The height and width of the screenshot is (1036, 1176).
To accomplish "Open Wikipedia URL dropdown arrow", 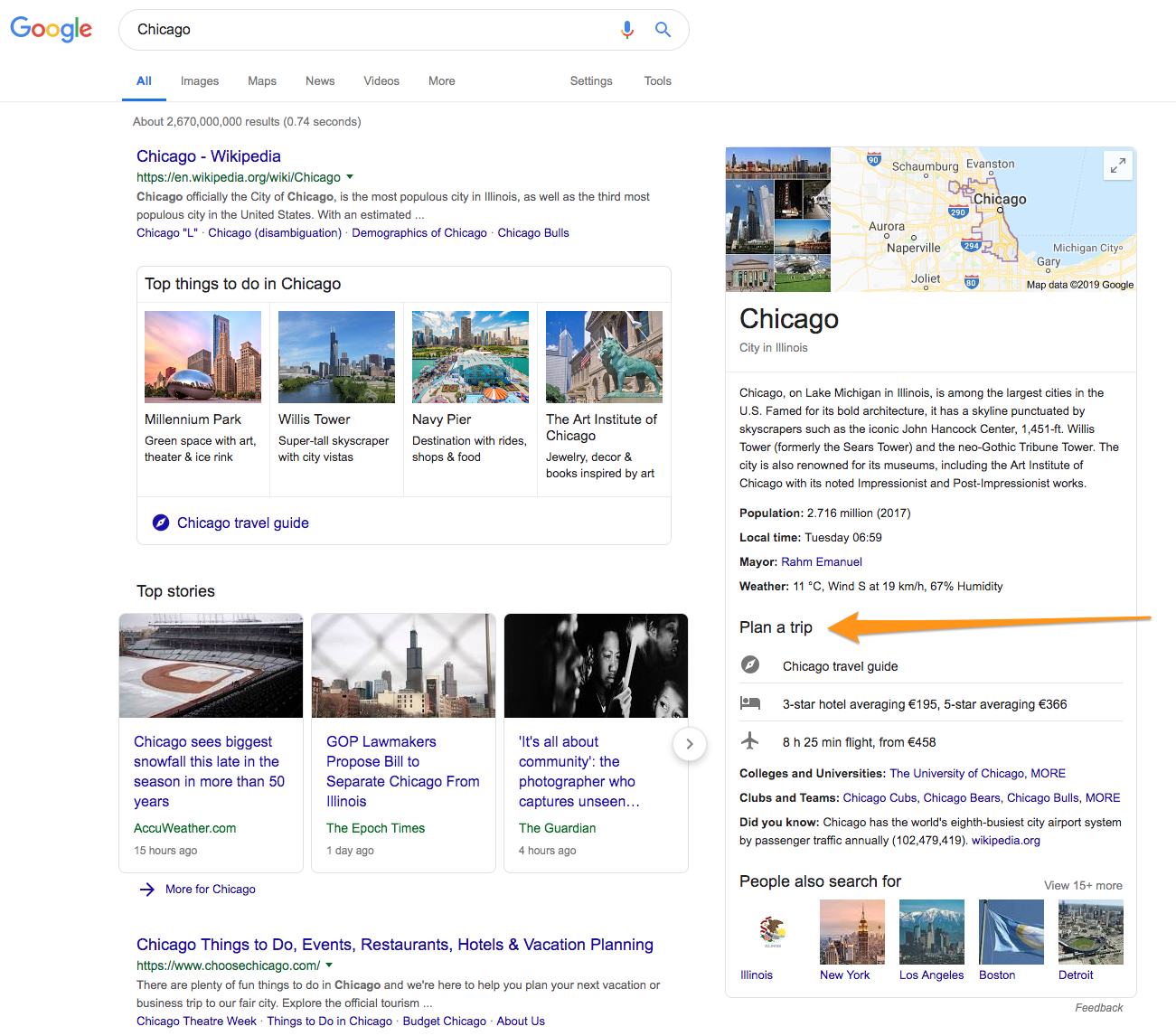I will [350, 177].
